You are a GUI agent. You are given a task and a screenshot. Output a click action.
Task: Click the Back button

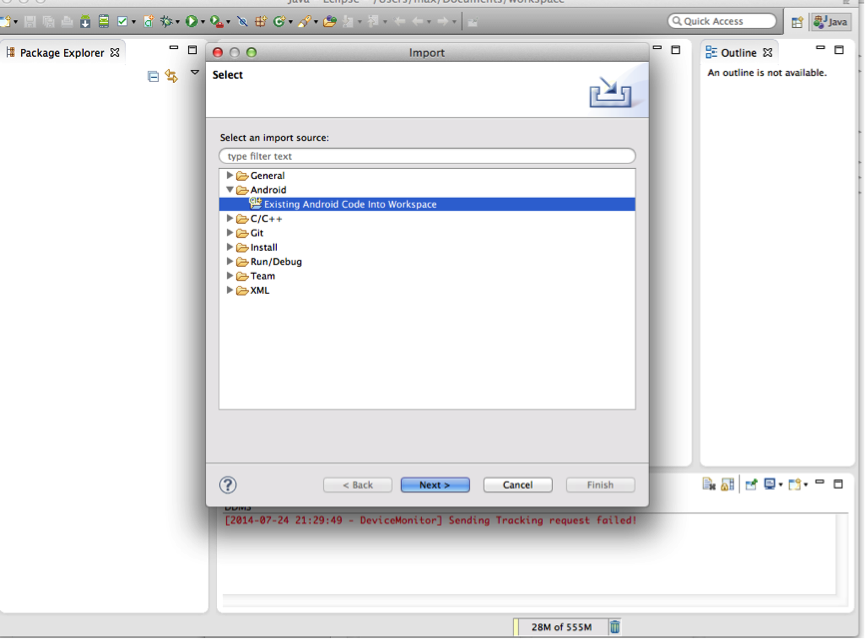(357, 484)
